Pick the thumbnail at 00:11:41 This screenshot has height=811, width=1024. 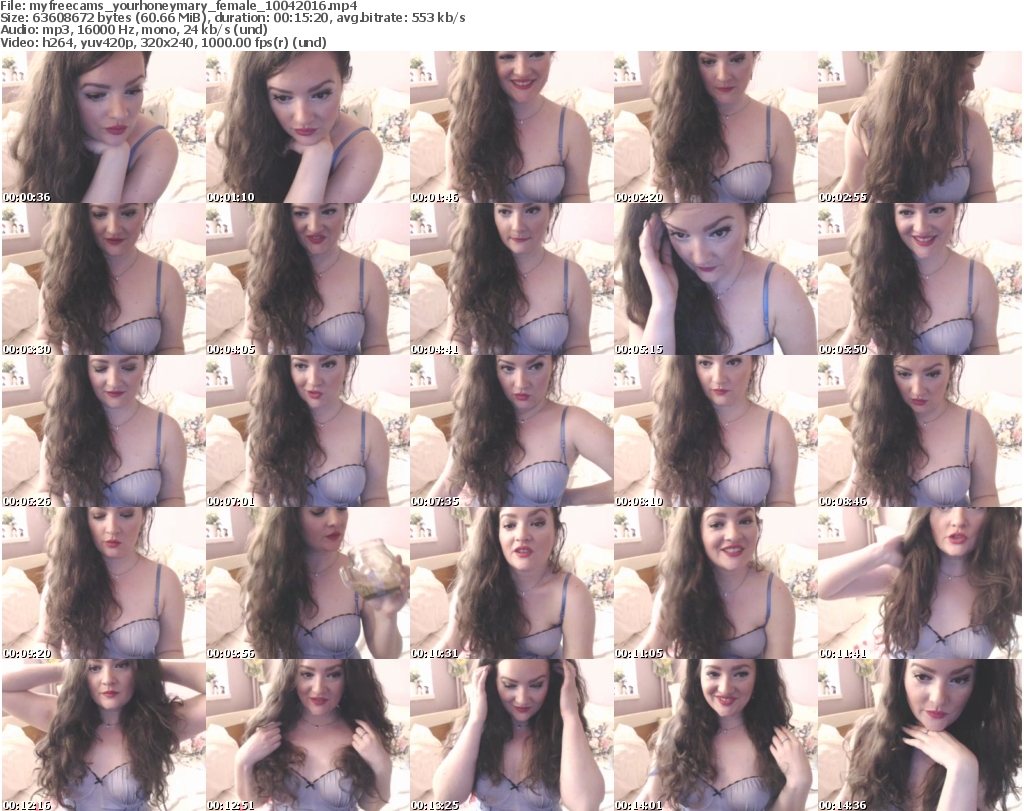(x=920, y=583)
